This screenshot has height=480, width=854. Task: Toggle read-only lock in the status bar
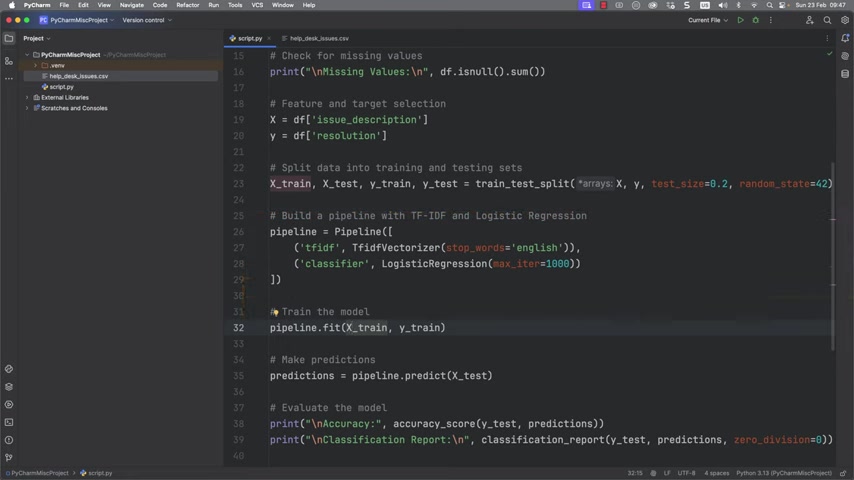(x=845, y=473)
